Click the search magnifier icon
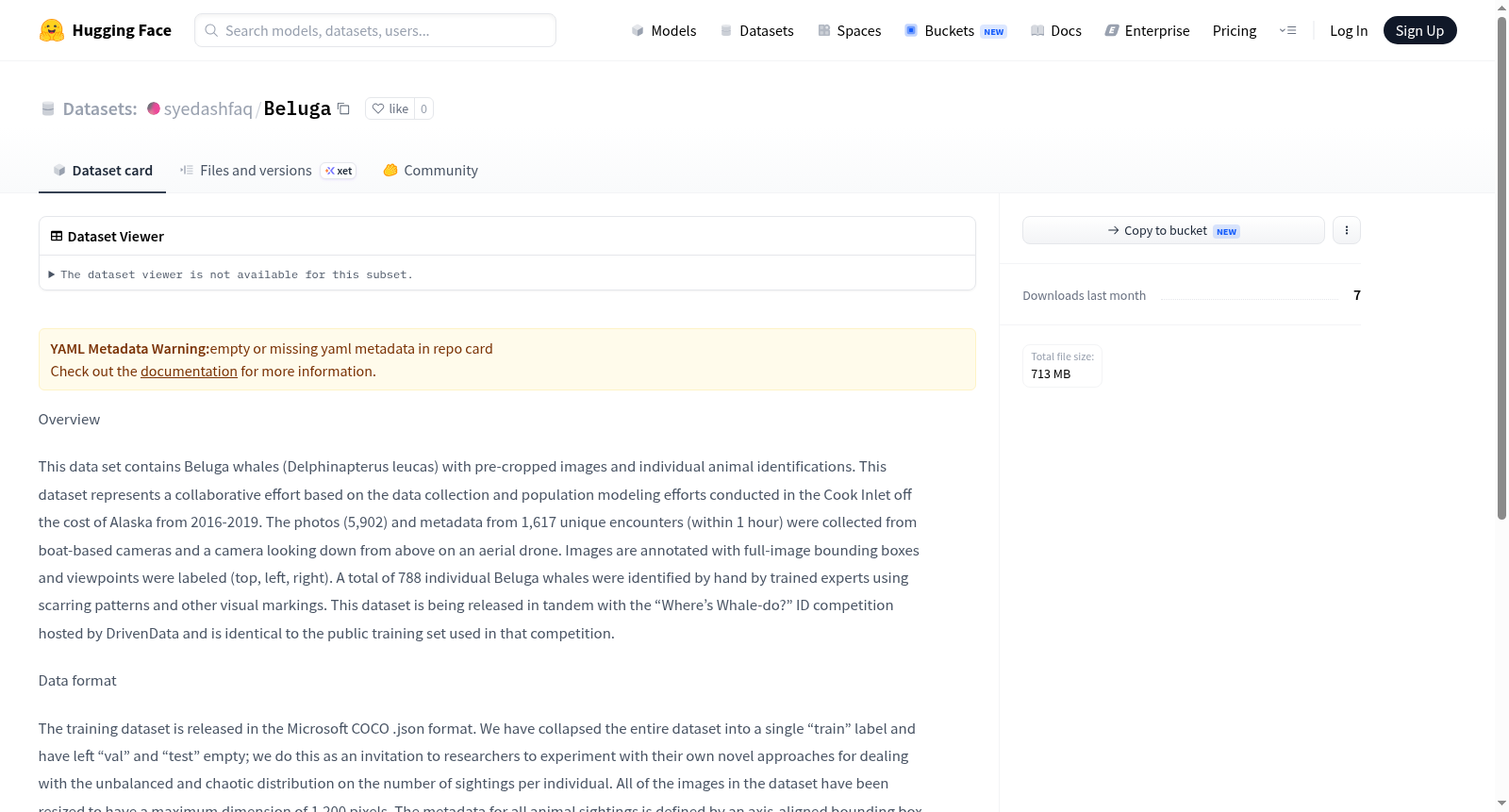Screen dimensions: 1509x812 coord(211,30)
